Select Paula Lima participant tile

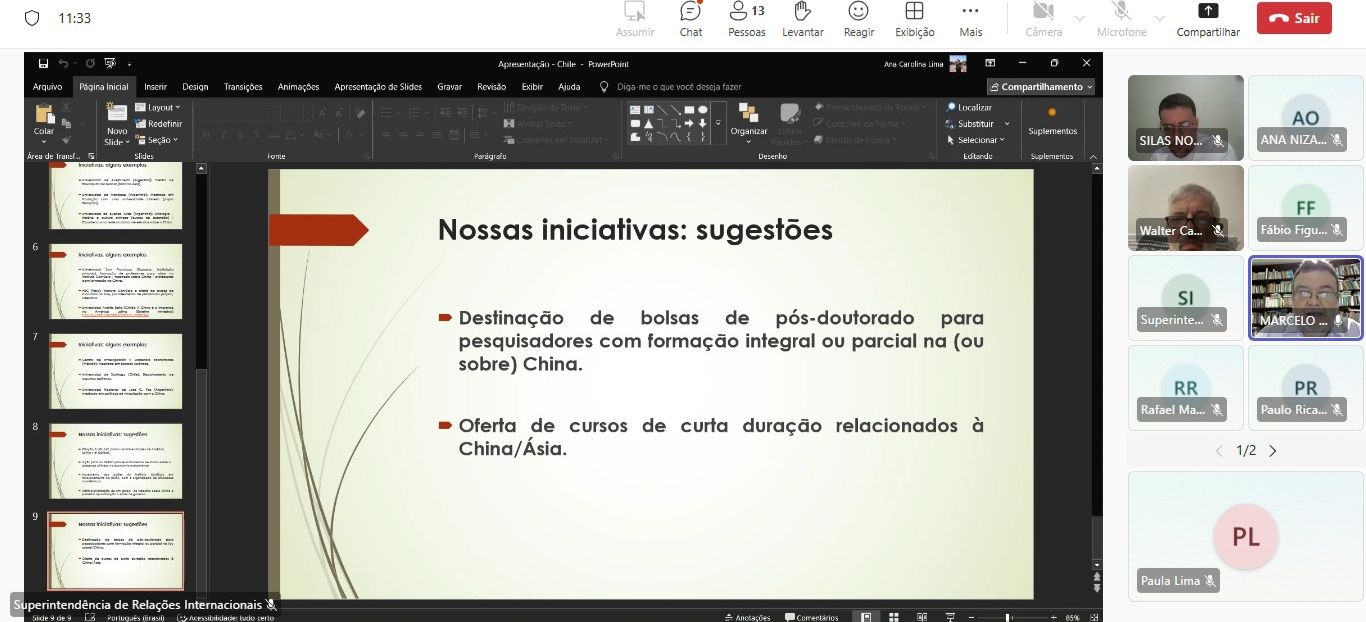(x=1245, y=535)
